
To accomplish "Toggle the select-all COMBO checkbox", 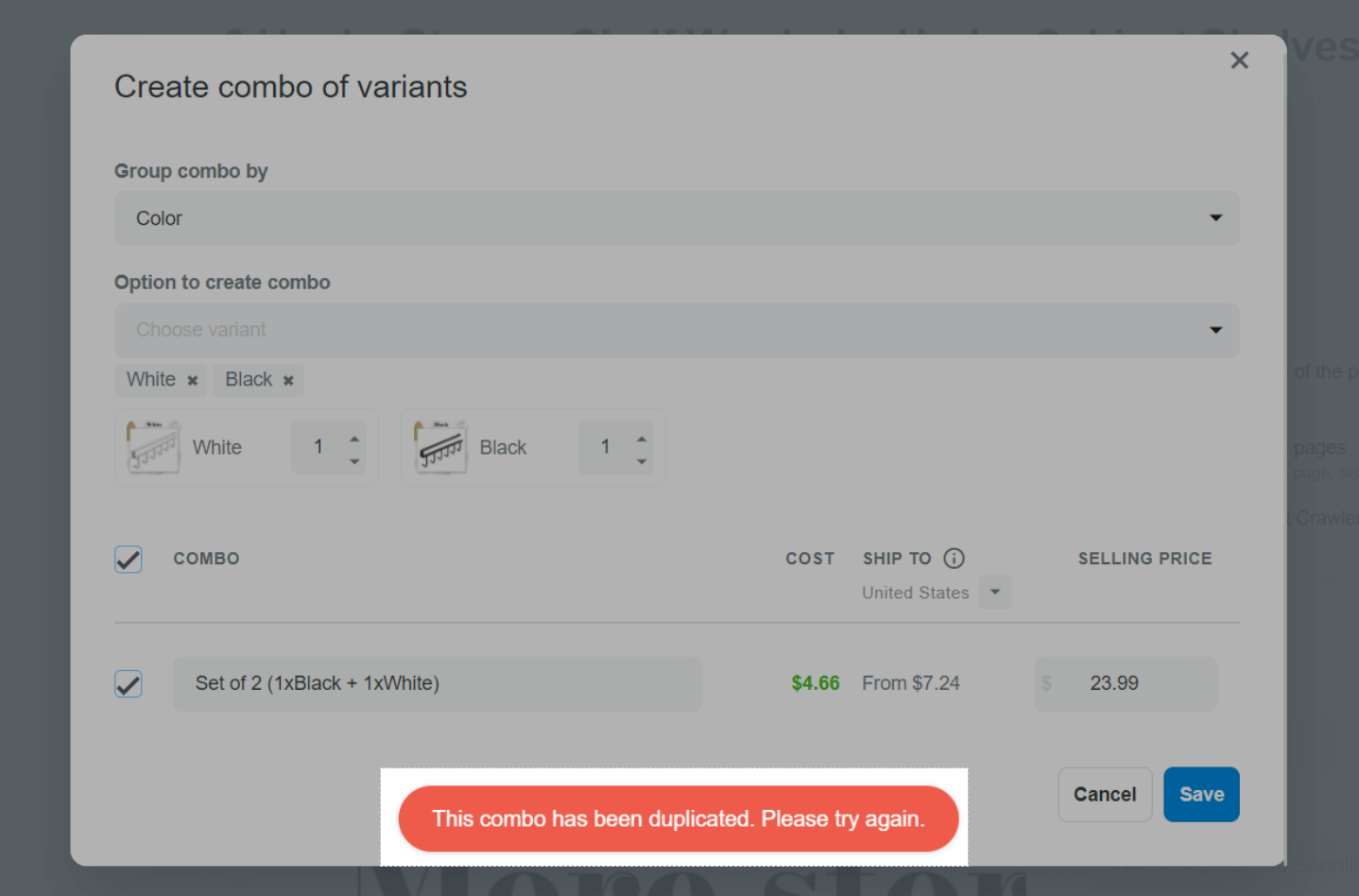I will 129,559.
